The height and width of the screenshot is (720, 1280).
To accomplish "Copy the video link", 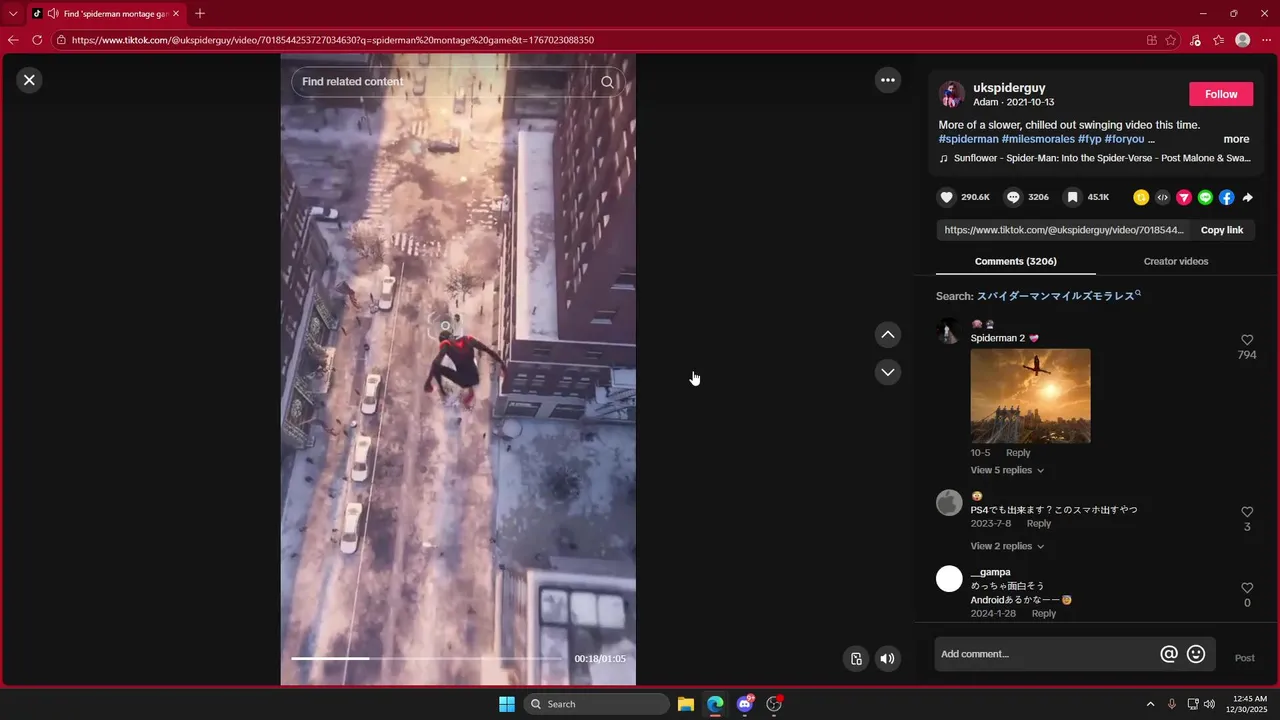I will (1222, 230).
